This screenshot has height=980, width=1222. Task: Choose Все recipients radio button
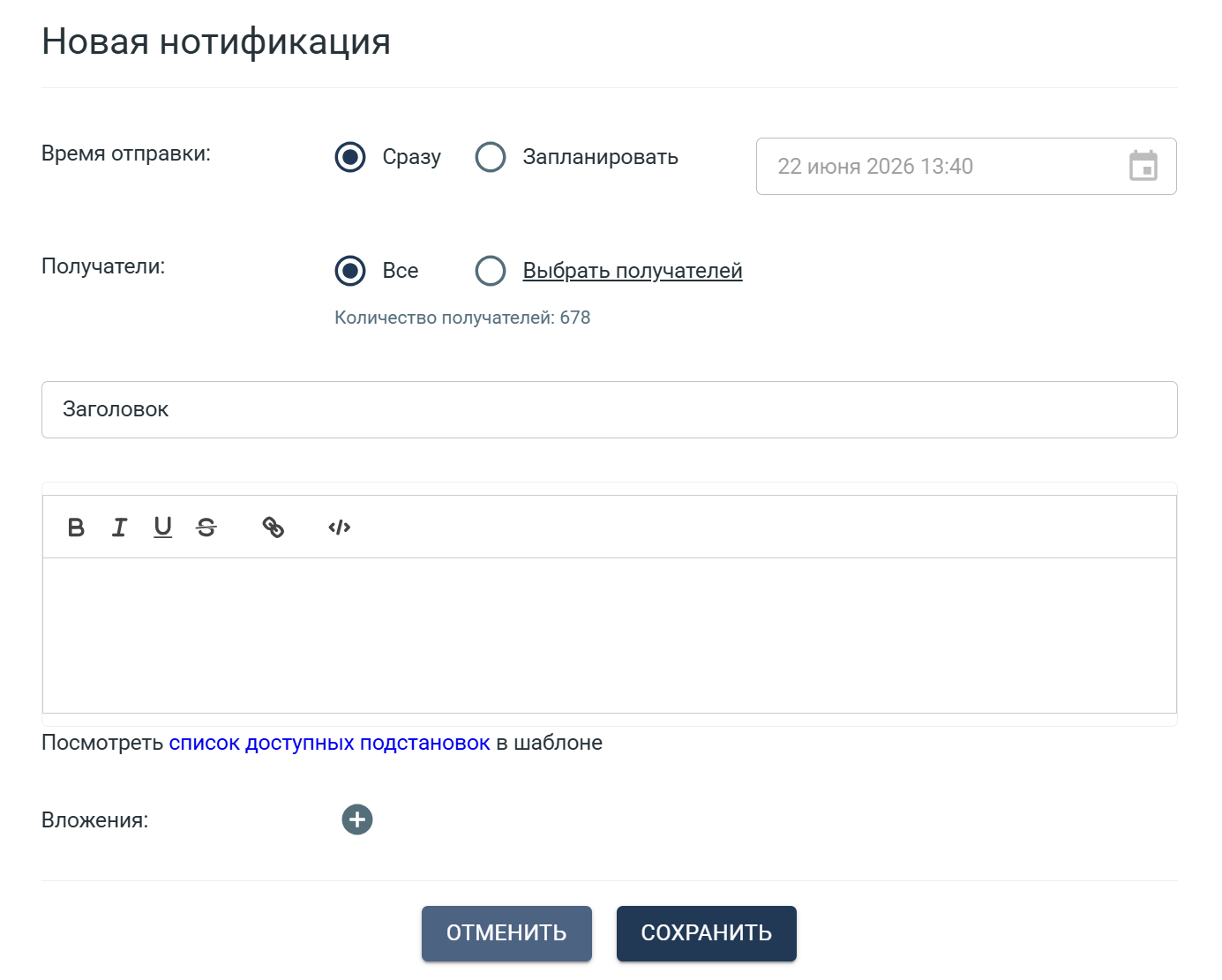(350, 271)
